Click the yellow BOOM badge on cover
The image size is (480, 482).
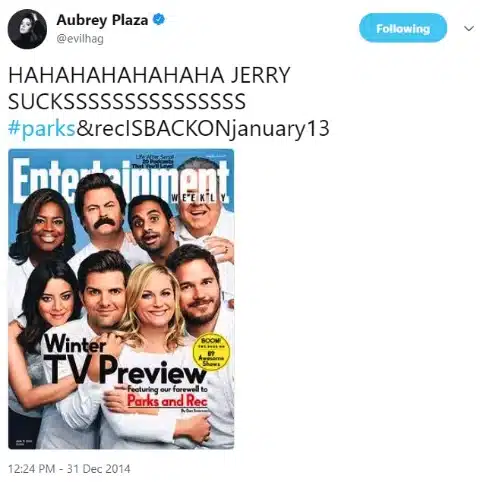tap(211, 352)
